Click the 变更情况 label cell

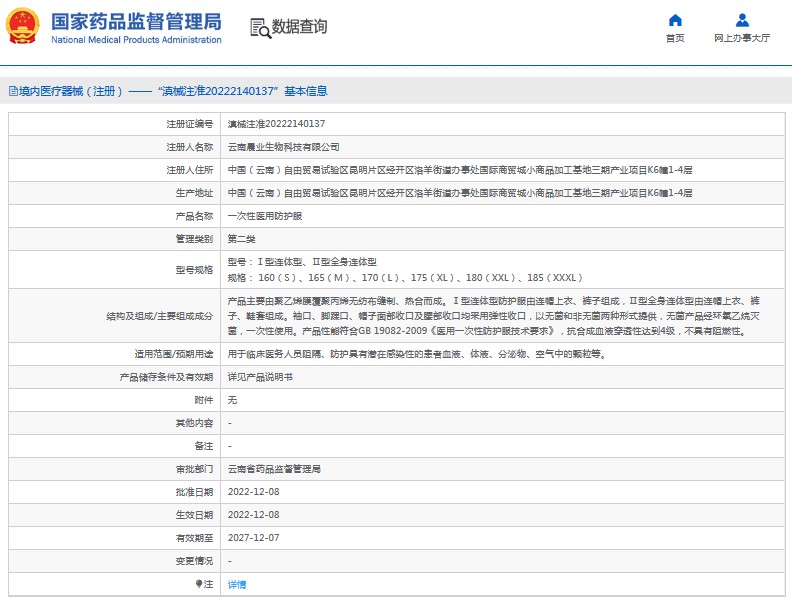click(x=115, y=561)
